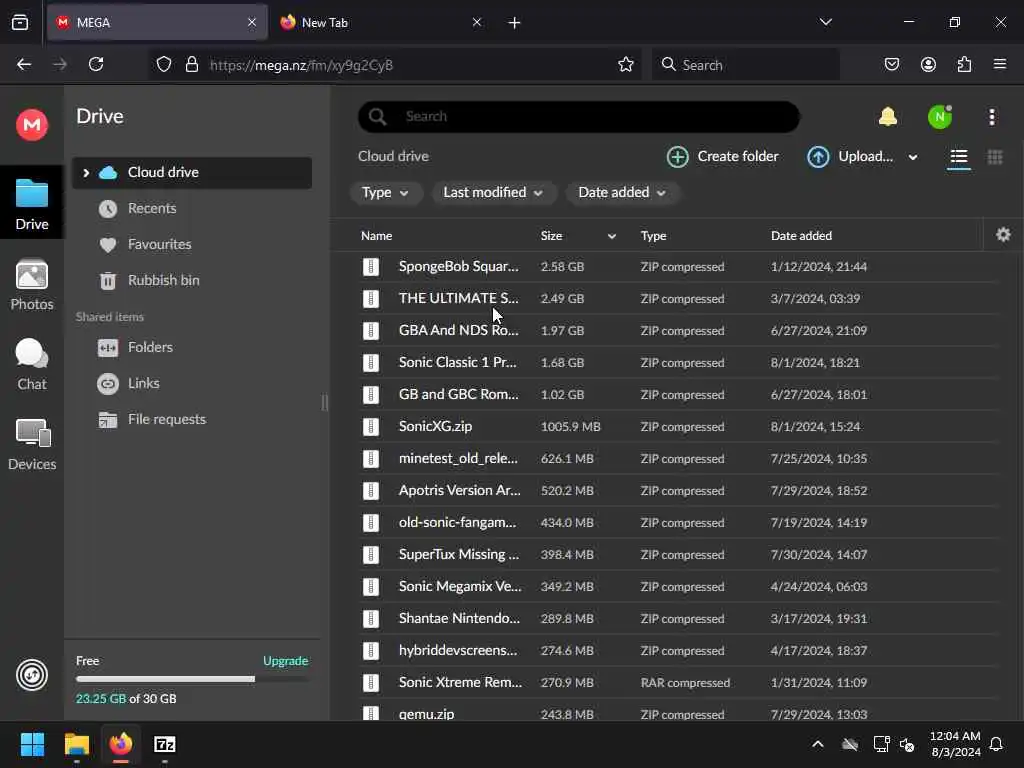Open the Links item

pyautogui.click(x=143, y=383)
